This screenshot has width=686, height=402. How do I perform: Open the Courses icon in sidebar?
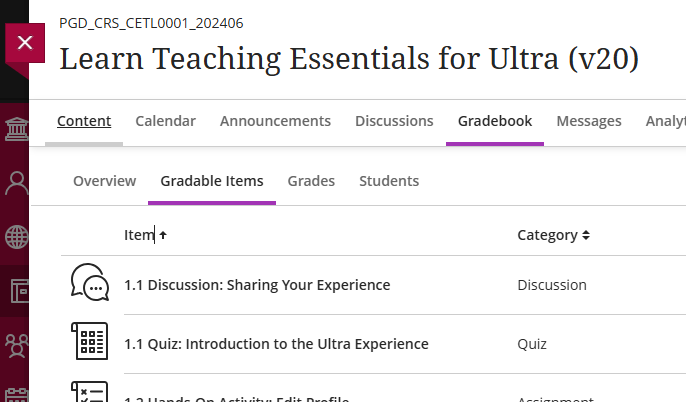pyautogui.click(x=19, y=291)
